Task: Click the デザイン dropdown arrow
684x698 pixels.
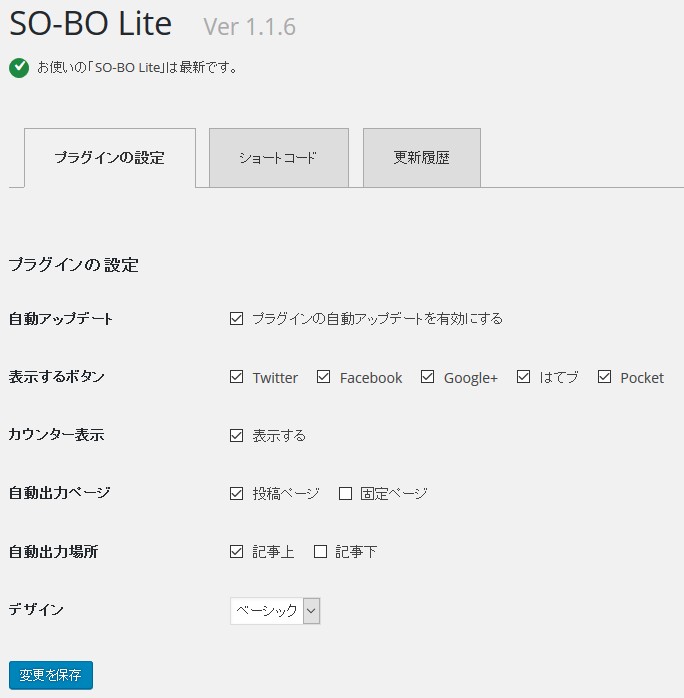Action: point(311,611)
